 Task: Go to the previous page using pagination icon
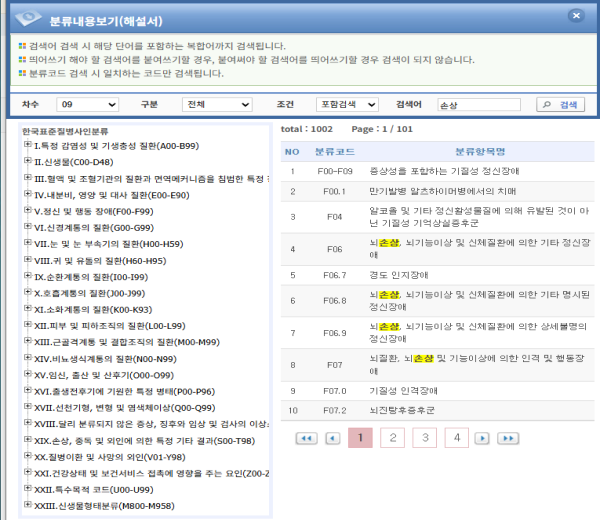tap(333, 438)
